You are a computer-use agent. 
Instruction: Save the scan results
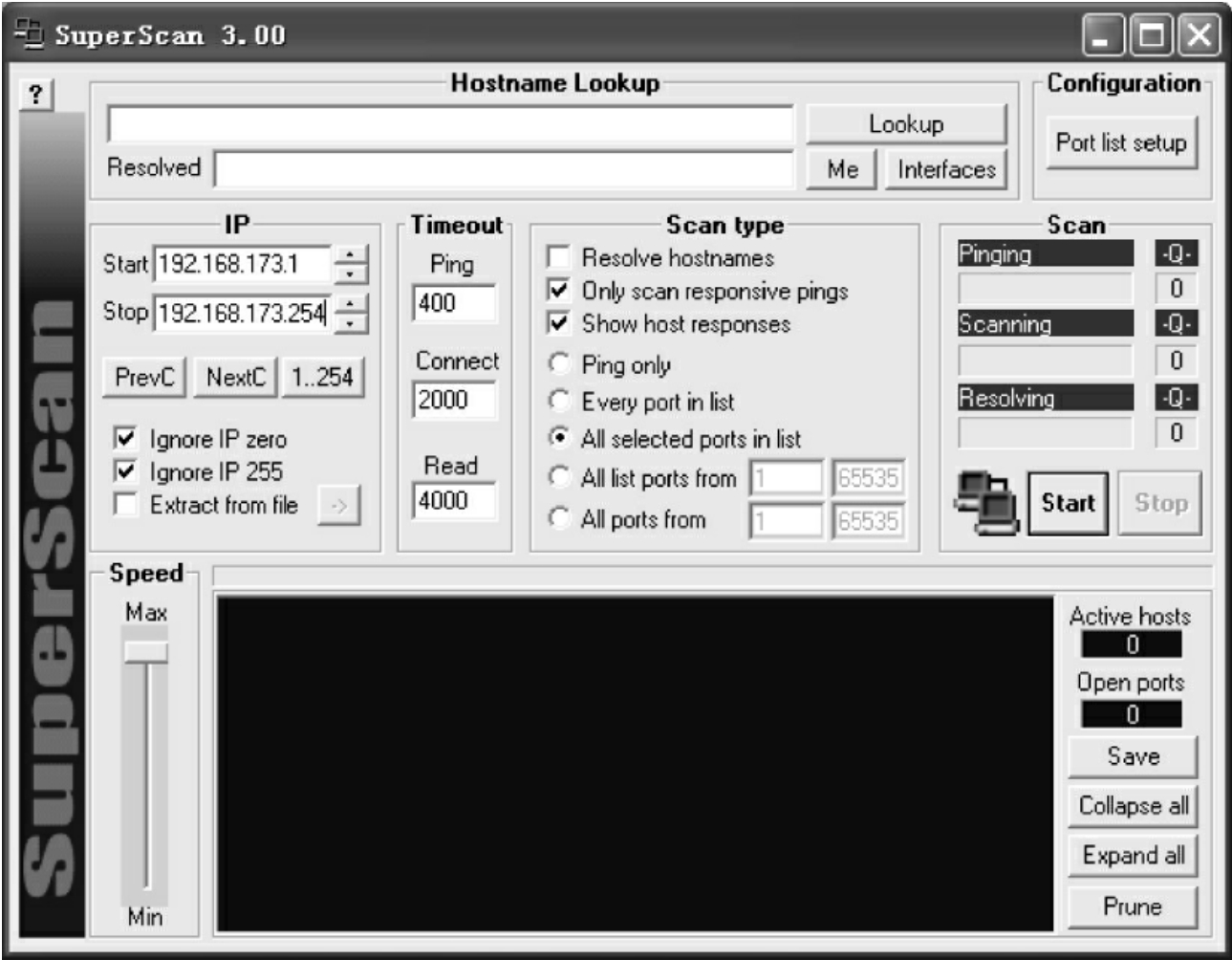(x=1133, y=756)
